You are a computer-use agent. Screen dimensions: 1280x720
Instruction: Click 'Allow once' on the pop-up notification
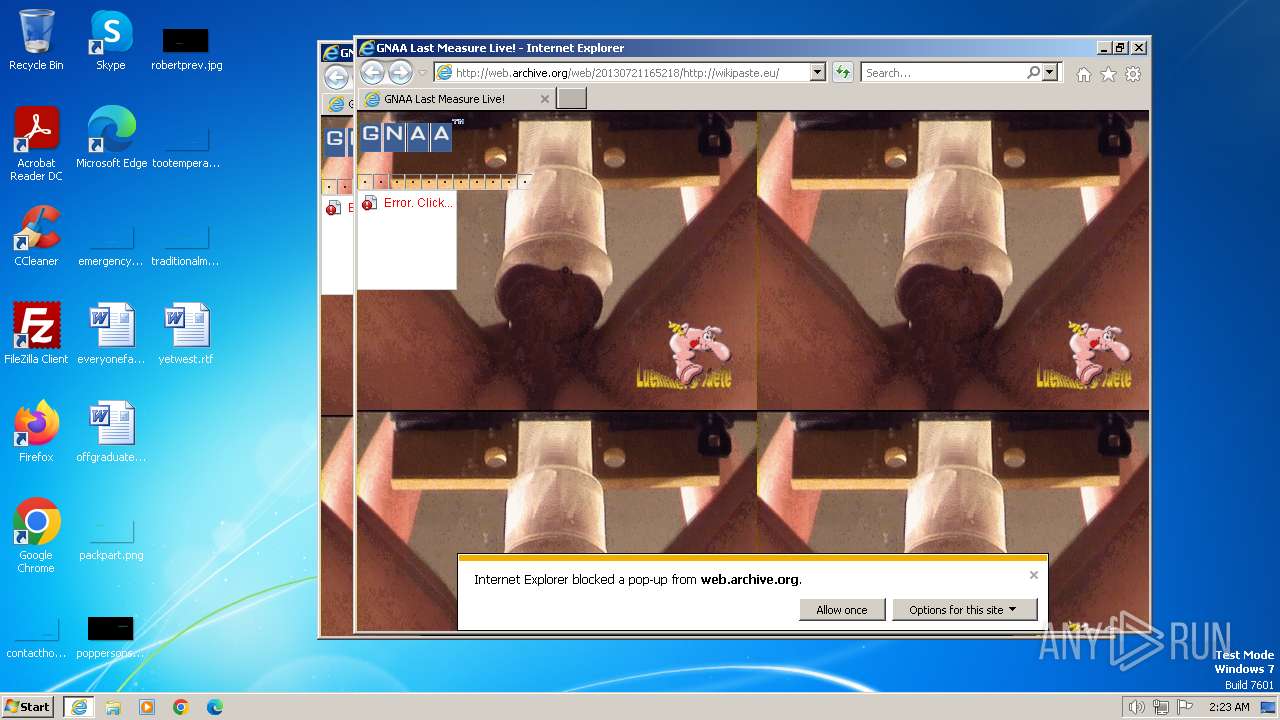tap(842, 610)
